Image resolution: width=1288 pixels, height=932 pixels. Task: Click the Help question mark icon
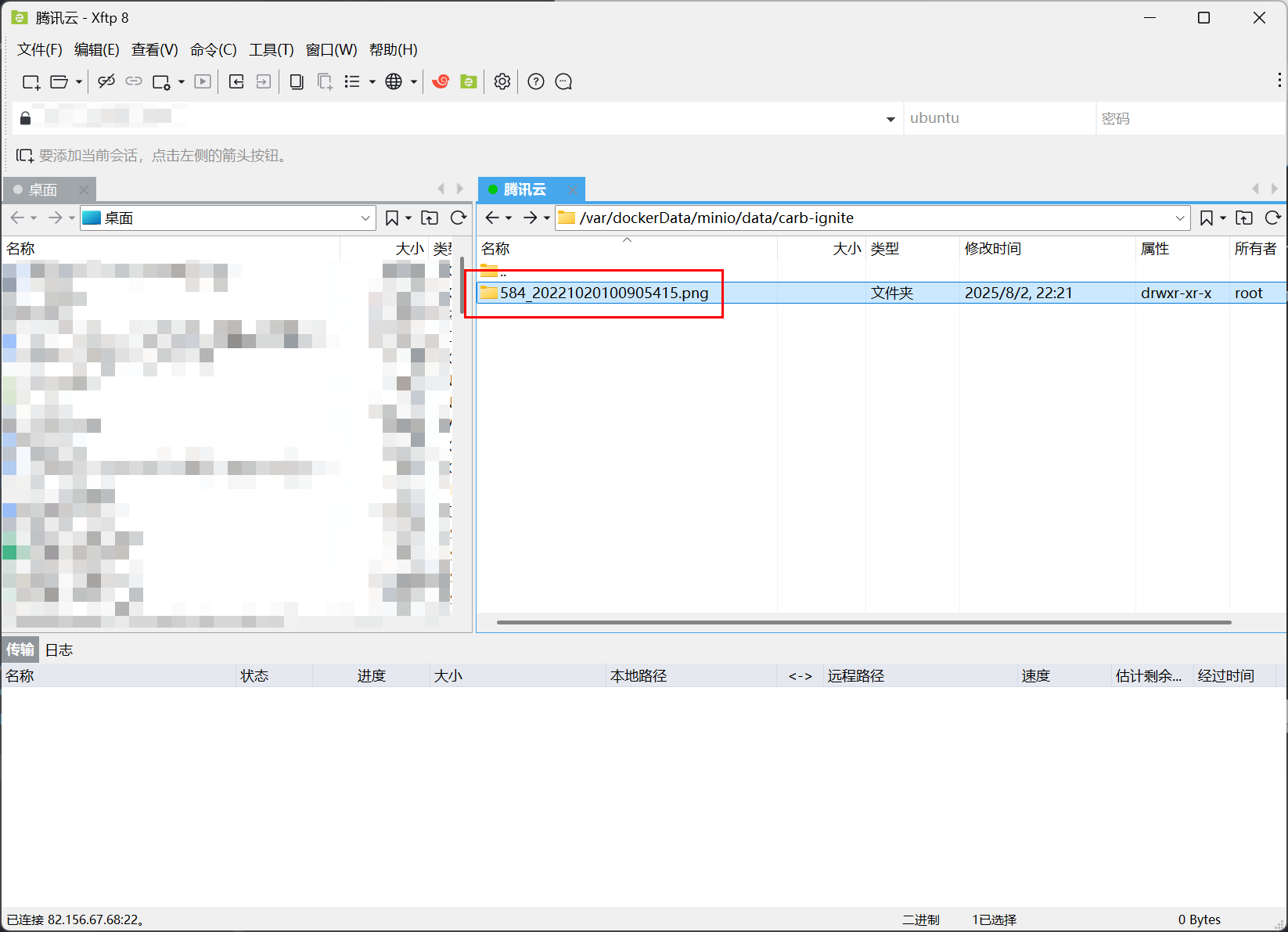pyautogui.click(x=536, y=81)
